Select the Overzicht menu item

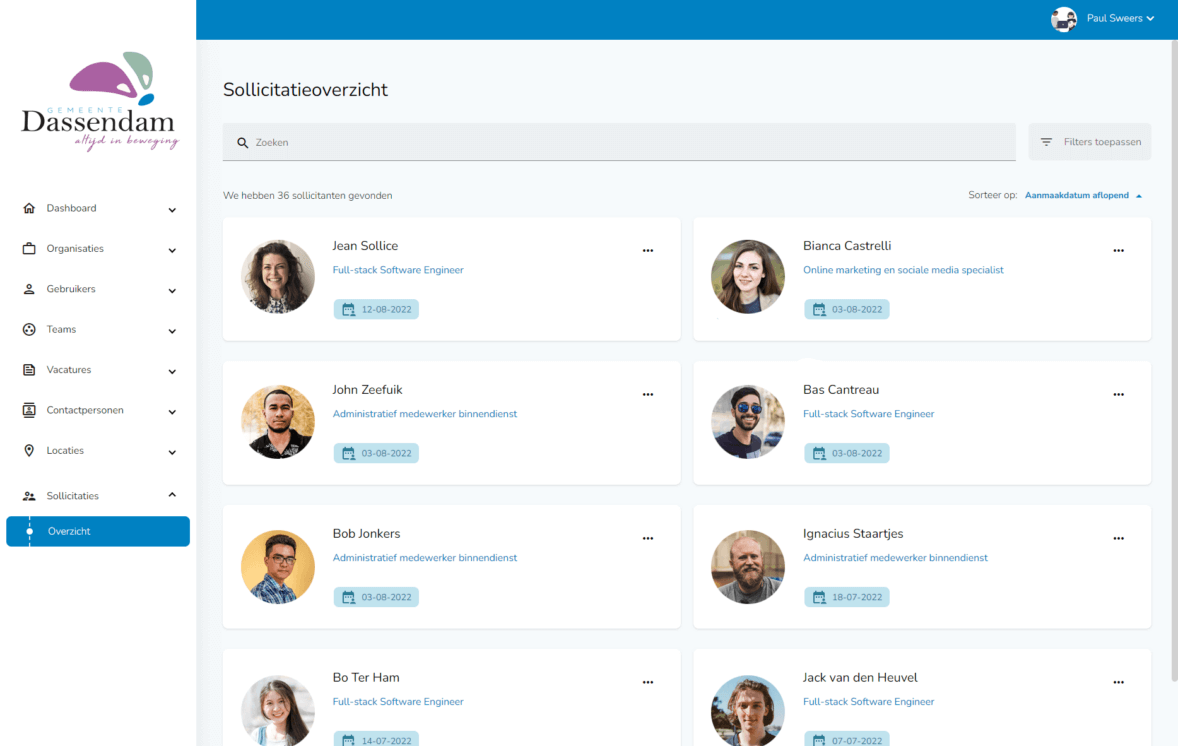(98, 531)
